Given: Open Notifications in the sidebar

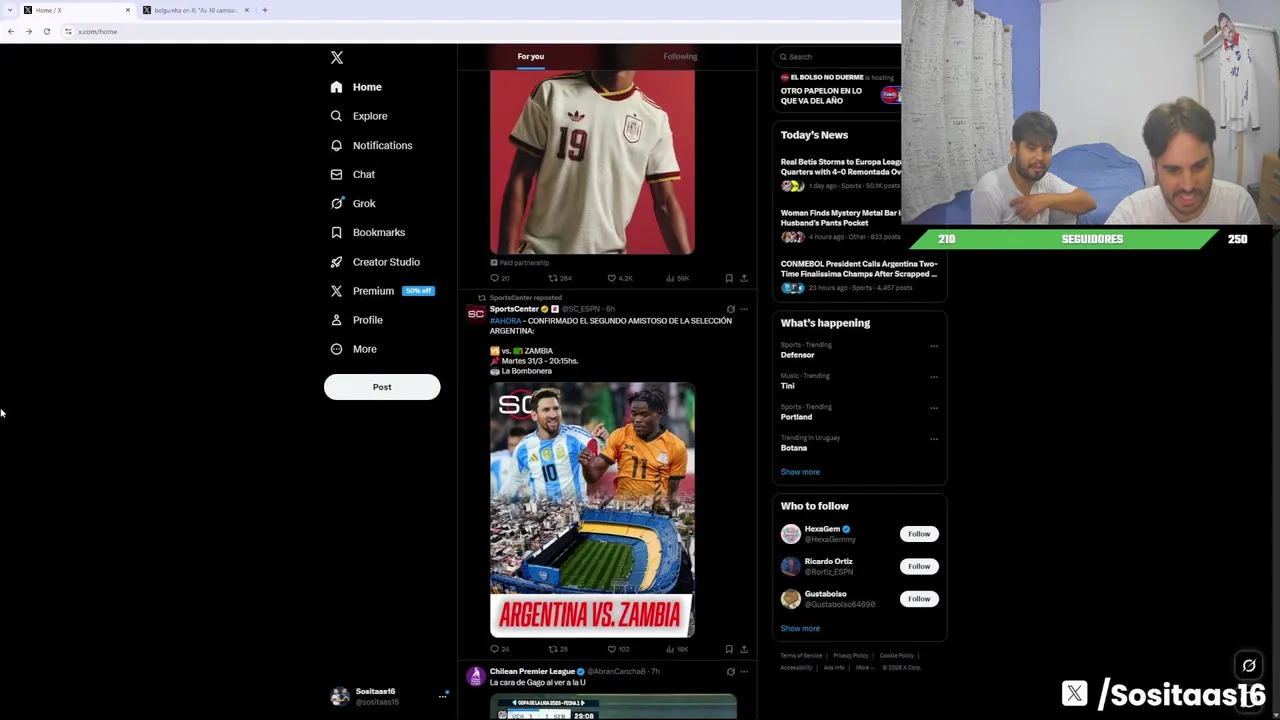Looking at the screenshot, I should pyautogui.click(x=371, y=145).
